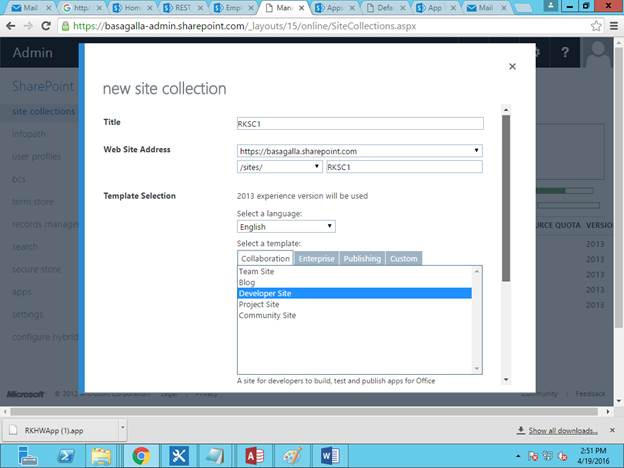Show hidden system tray icons
The height and width of the screenshot is (468, 624).
click(x=518, y=456)
